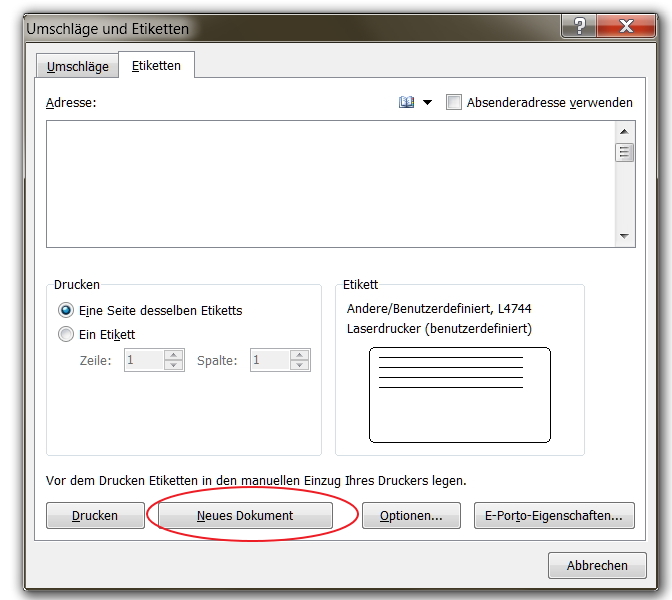Decrease the Zeile spinner value
672x600 pixels.
pos(174,365)
